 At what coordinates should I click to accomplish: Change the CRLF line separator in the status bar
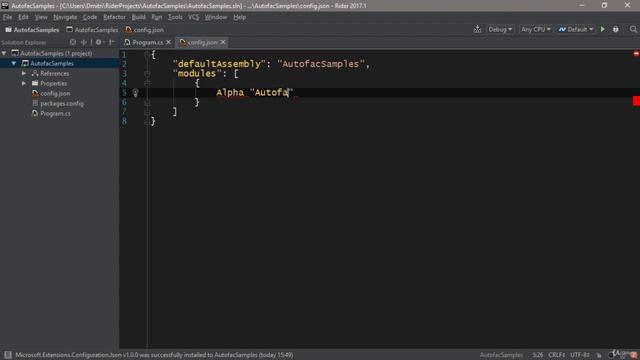(x=557, y=355)
